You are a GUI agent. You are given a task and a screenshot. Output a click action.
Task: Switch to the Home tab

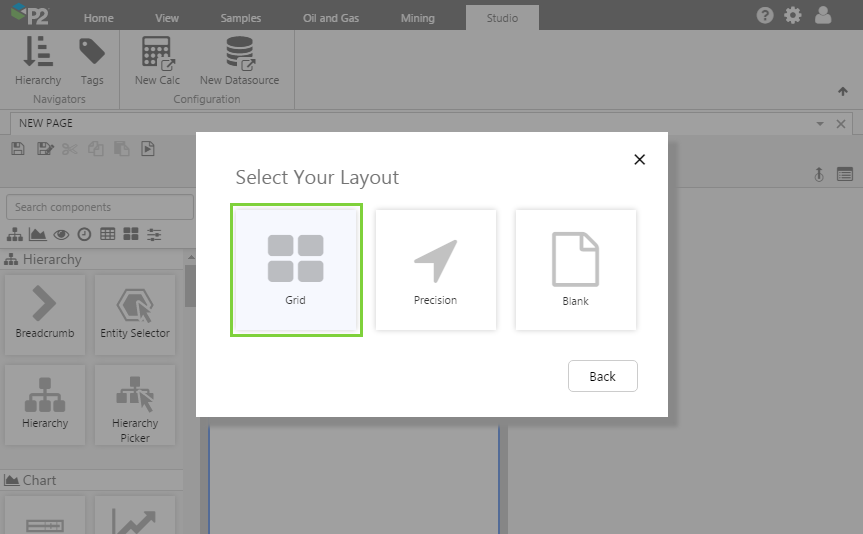tap(99, 18)
